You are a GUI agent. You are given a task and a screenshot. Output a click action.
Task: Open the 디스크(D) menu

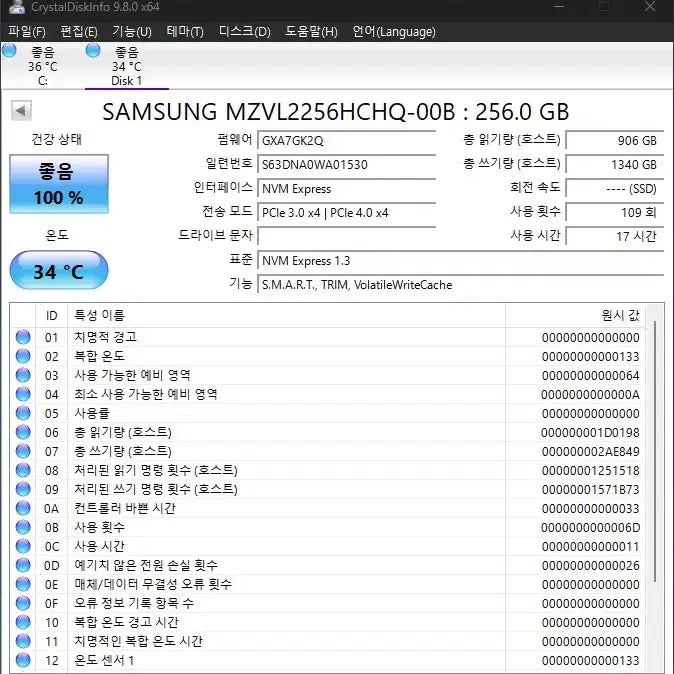point(245,32)
